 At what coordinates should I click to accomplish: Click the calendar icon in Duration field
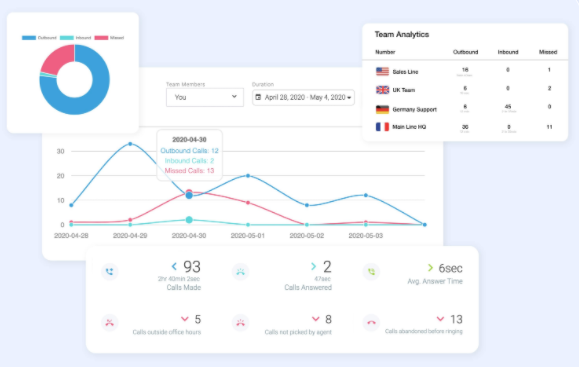click(258, 97)
